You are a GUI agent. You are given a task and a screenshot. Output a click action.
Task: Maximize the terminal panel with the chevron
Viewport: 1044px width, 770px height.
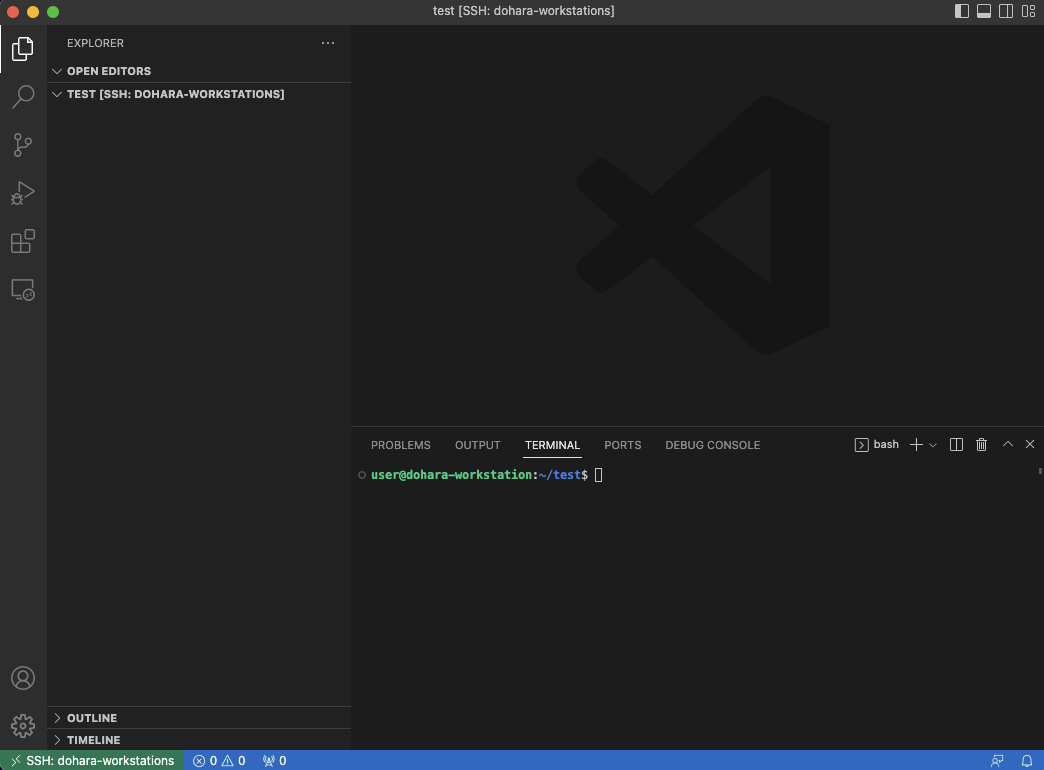1007,444
